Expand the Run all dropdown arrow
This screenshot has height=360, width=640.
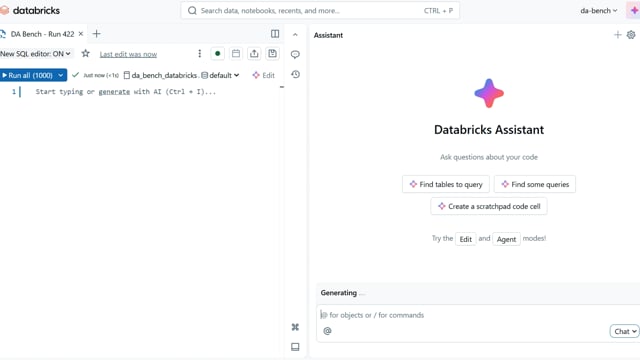point(61,75)
